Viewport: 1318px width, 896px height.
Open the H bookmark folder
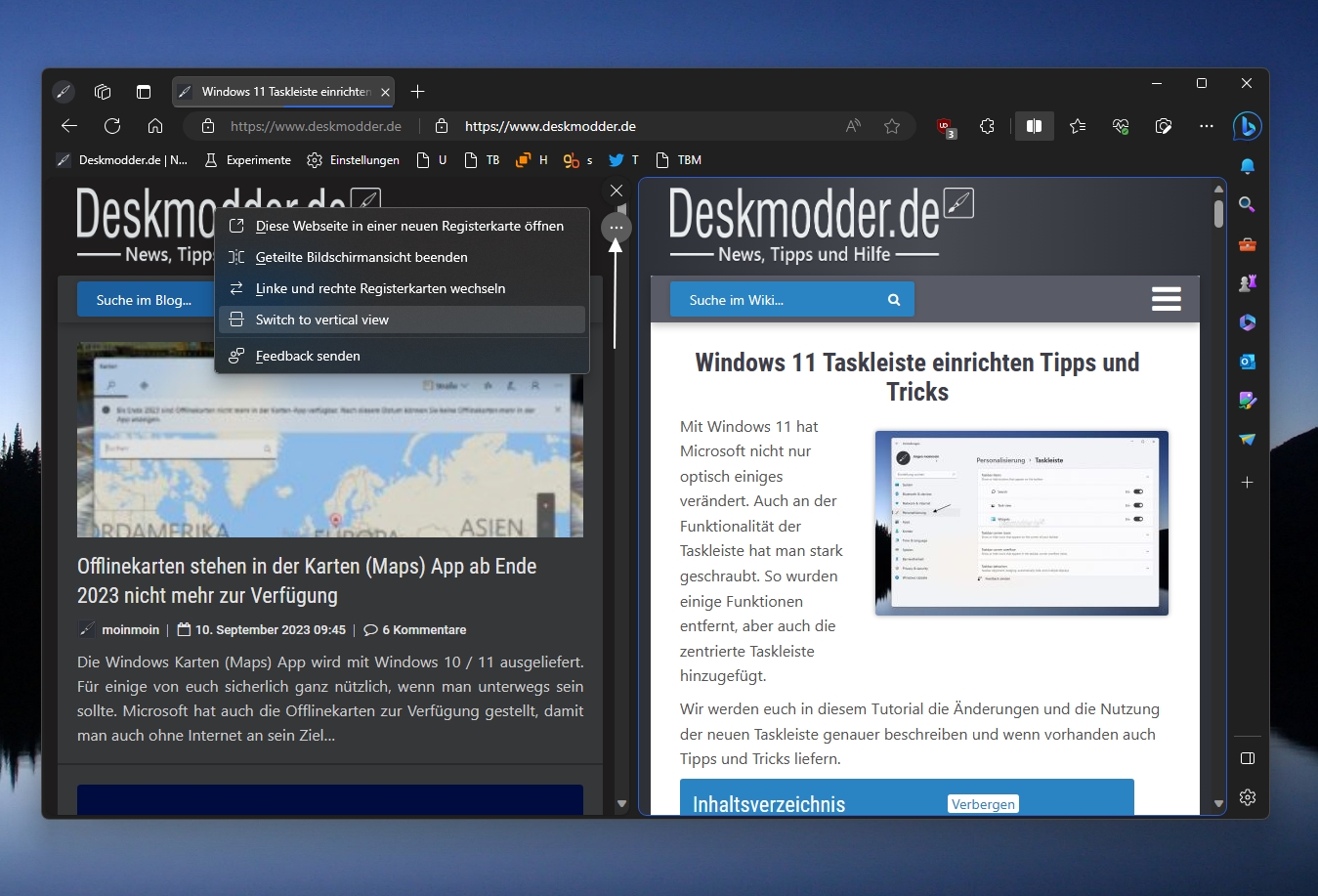[532, 160]
